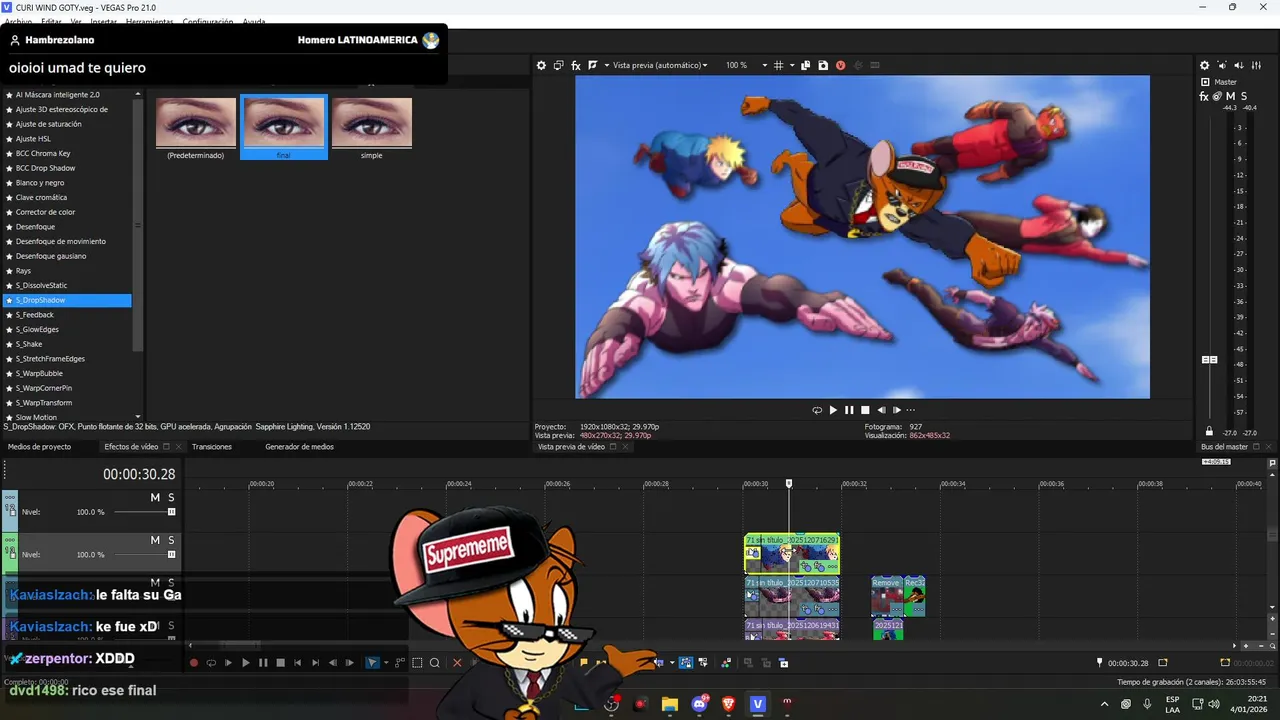Click the timeline playhead marker
This screenshot has height=720, width=1280.
[789, 484]
